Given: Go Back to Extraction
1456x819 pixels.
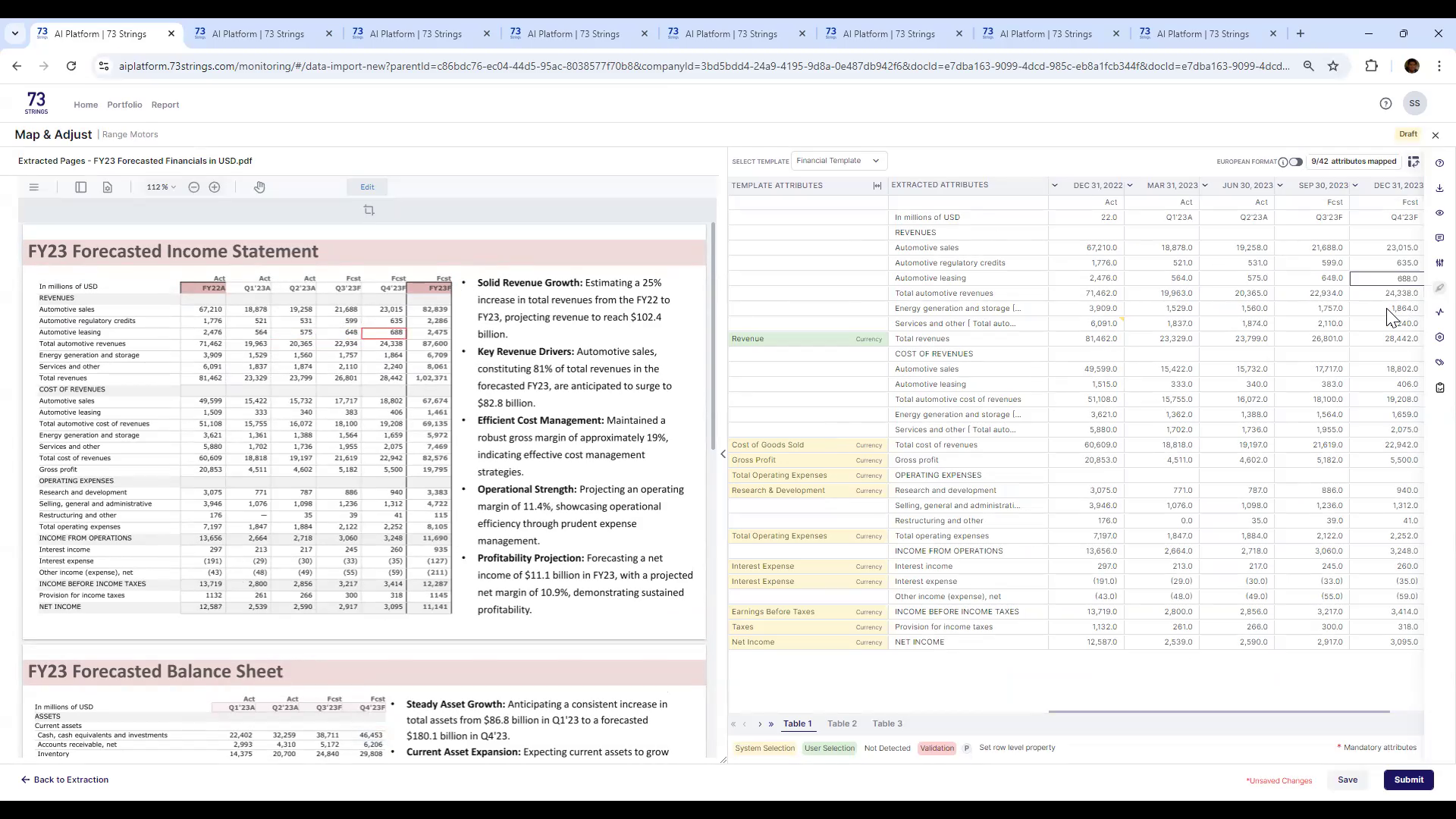Looking at the screenshot, I should click(x=64, y=780).
